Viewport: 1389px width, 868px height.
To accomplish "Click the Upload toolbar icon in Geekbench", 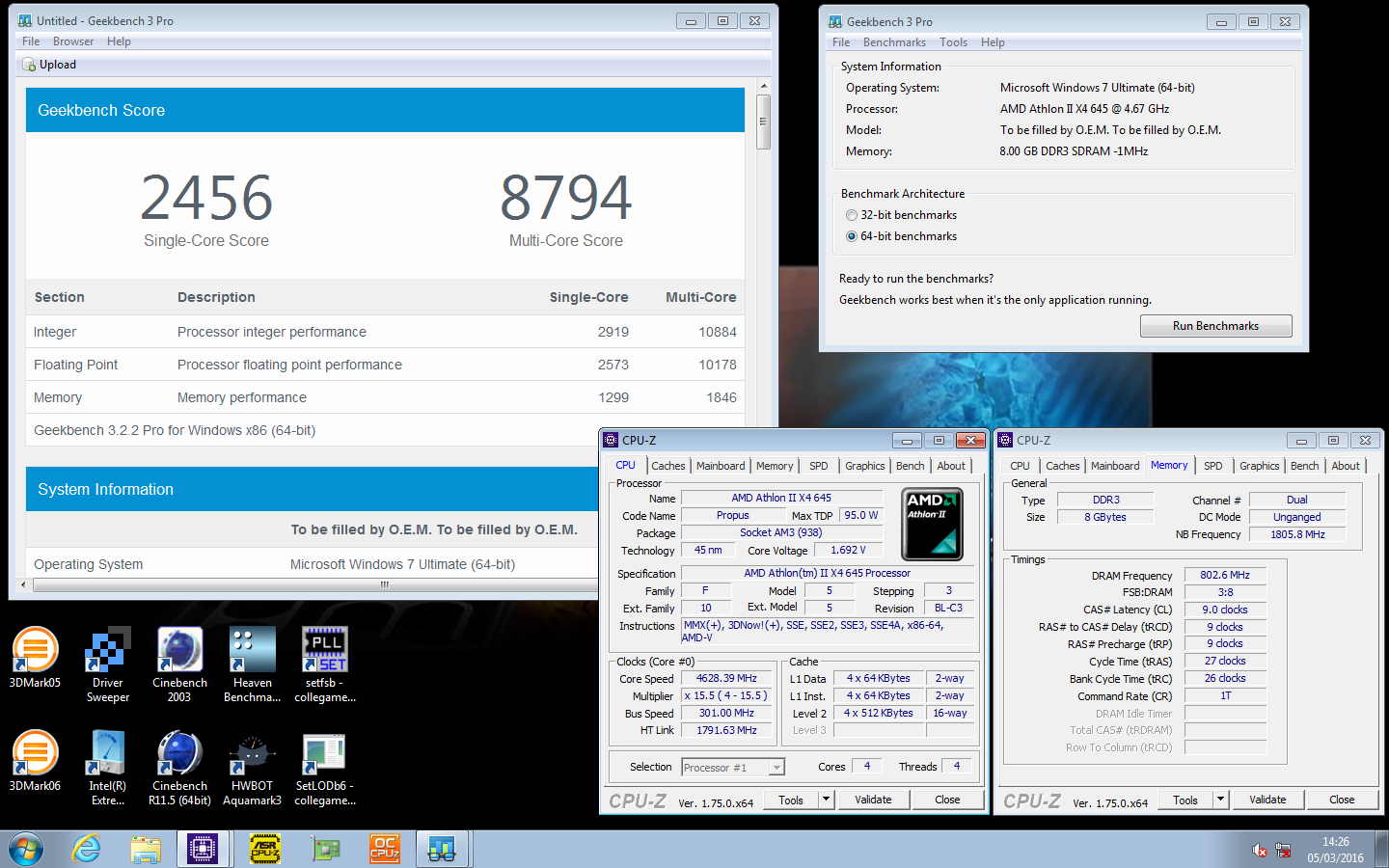I will (29, 65).
